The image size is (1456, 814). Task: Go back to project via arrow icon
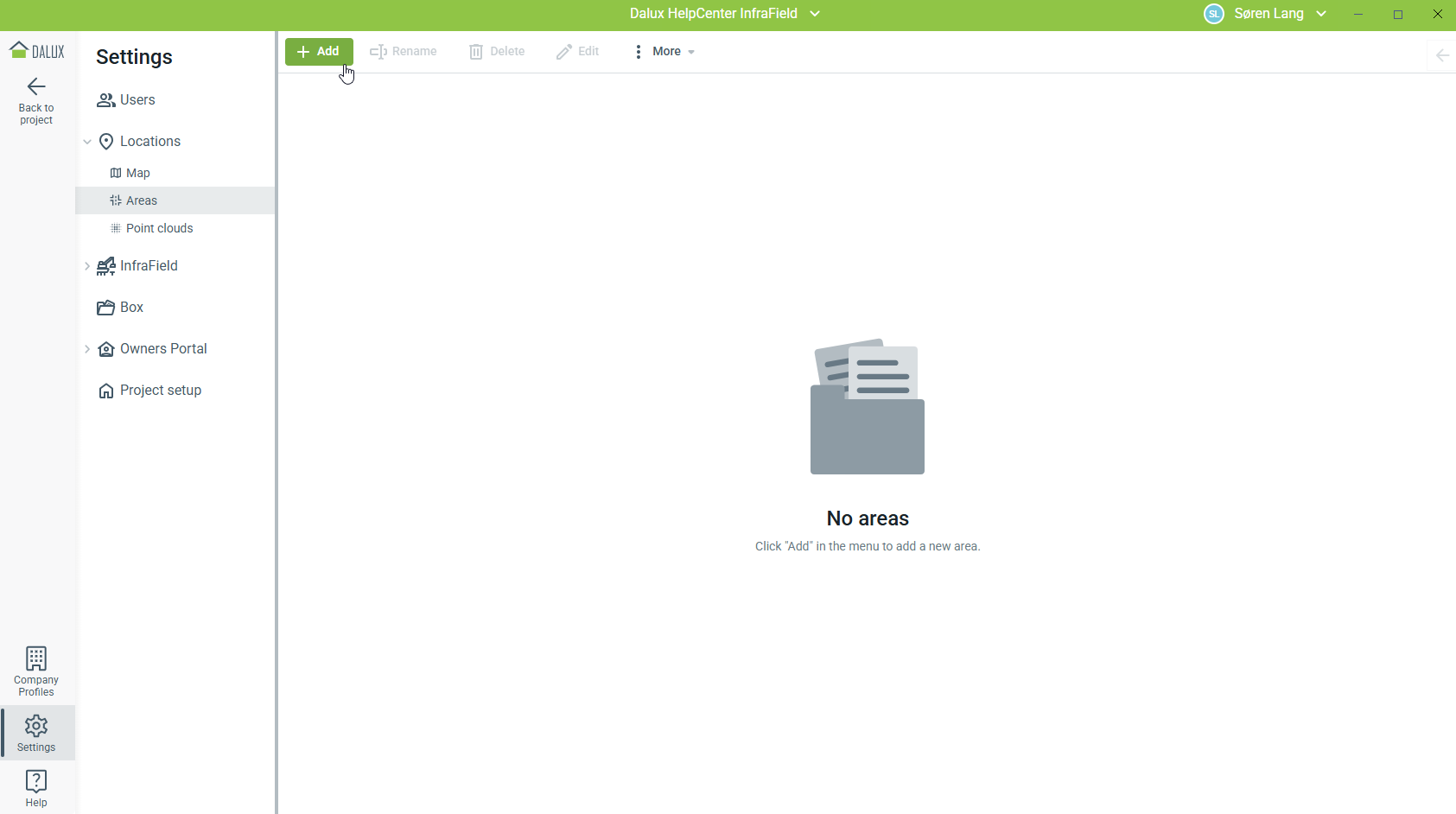pyautogui.click(x=36, y=86)
